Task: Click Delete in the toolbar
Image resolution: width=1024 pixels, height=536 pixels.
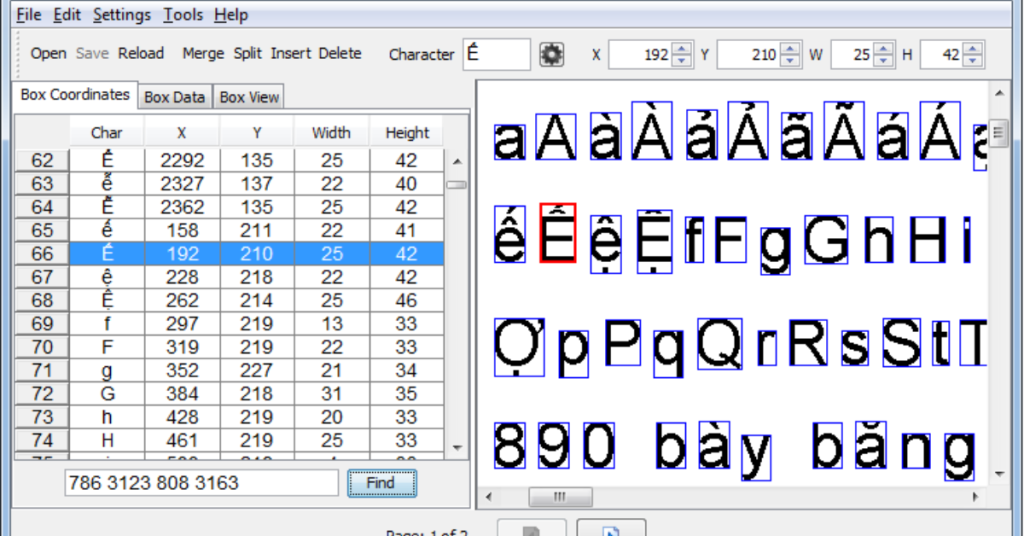Action: [340, 54]
